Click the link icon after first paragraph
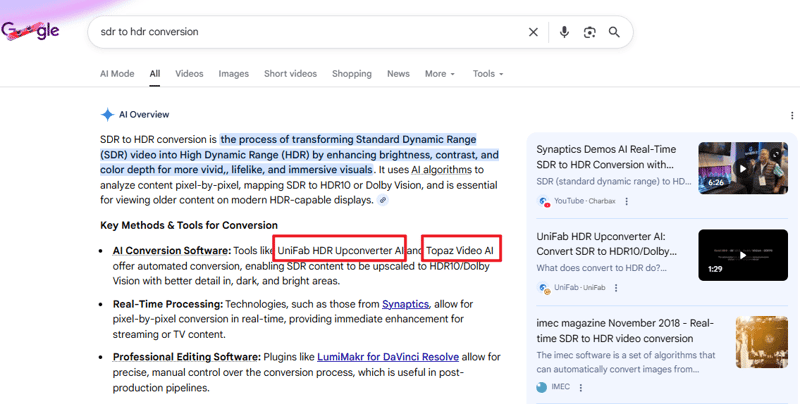Screen dimensions: 800x404 (382, 200)
